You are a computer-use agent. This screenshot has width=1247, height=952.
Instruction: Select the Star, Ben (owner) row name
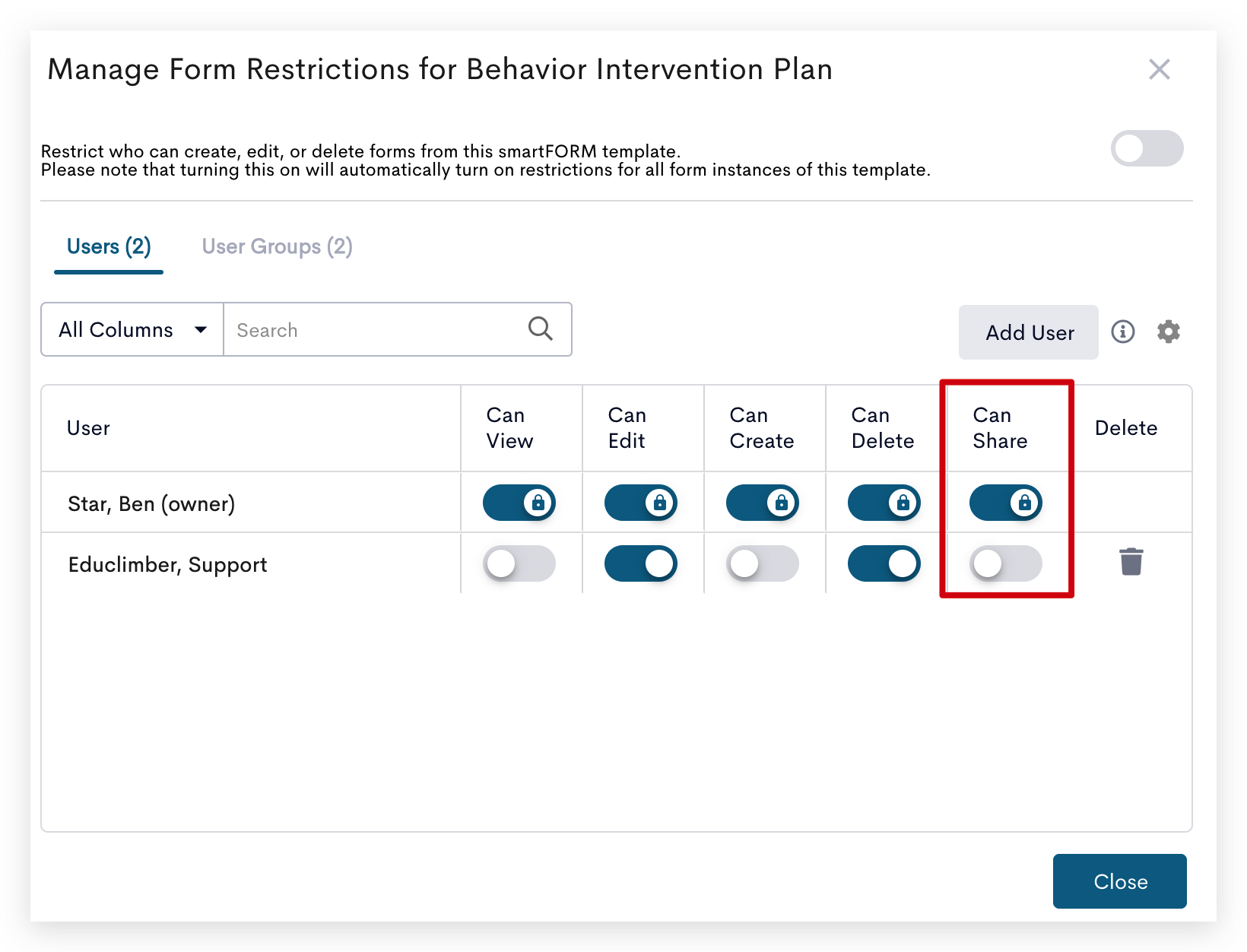(x=151, y=503)
